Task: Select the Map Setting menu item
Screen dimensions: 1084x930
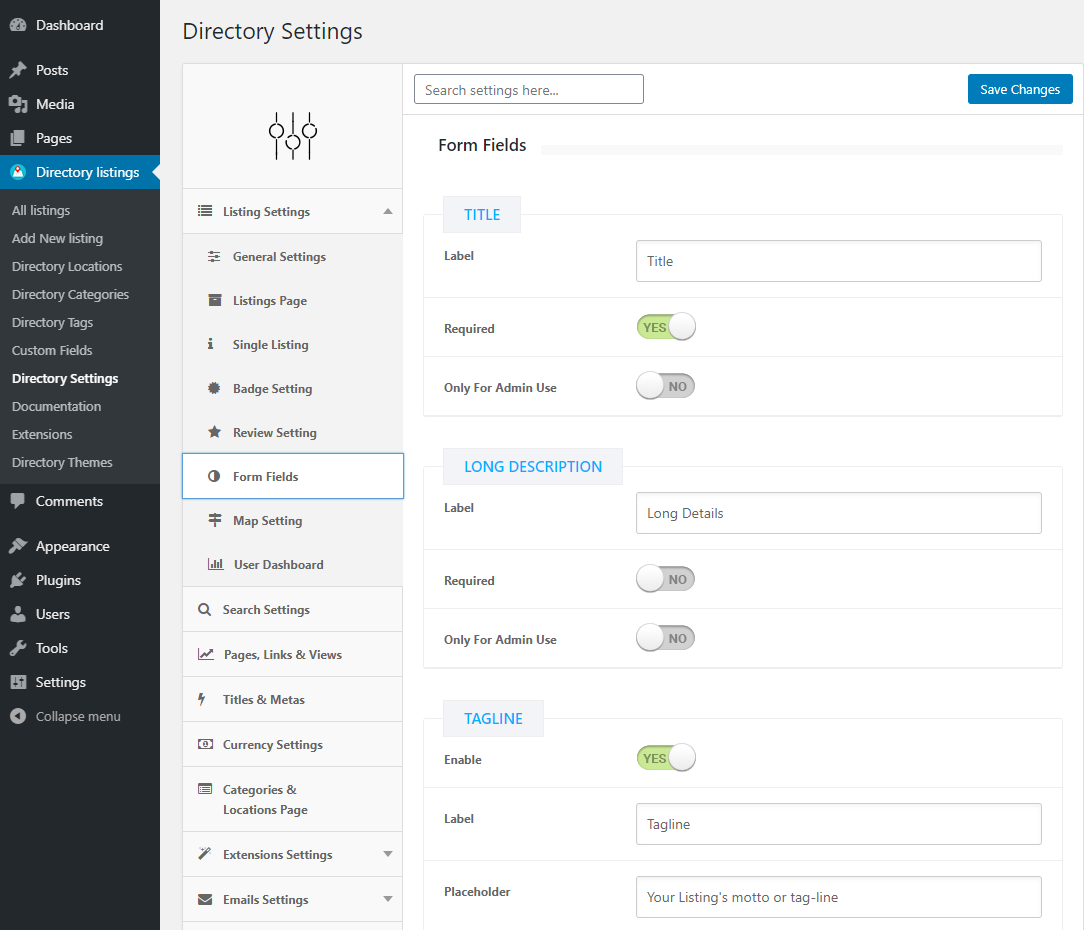Action: pos(292,520)
